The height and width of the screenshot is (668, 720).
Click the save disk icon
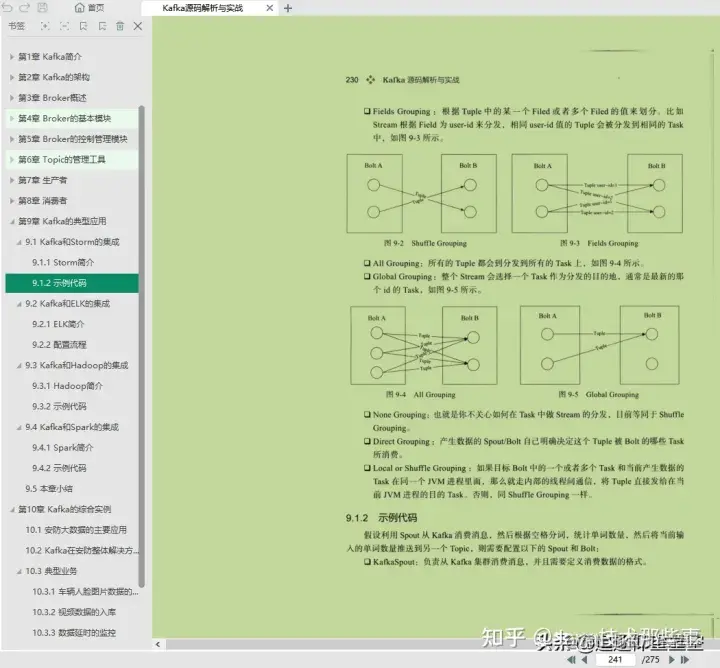pyautogui.click(x=42, y=7)
